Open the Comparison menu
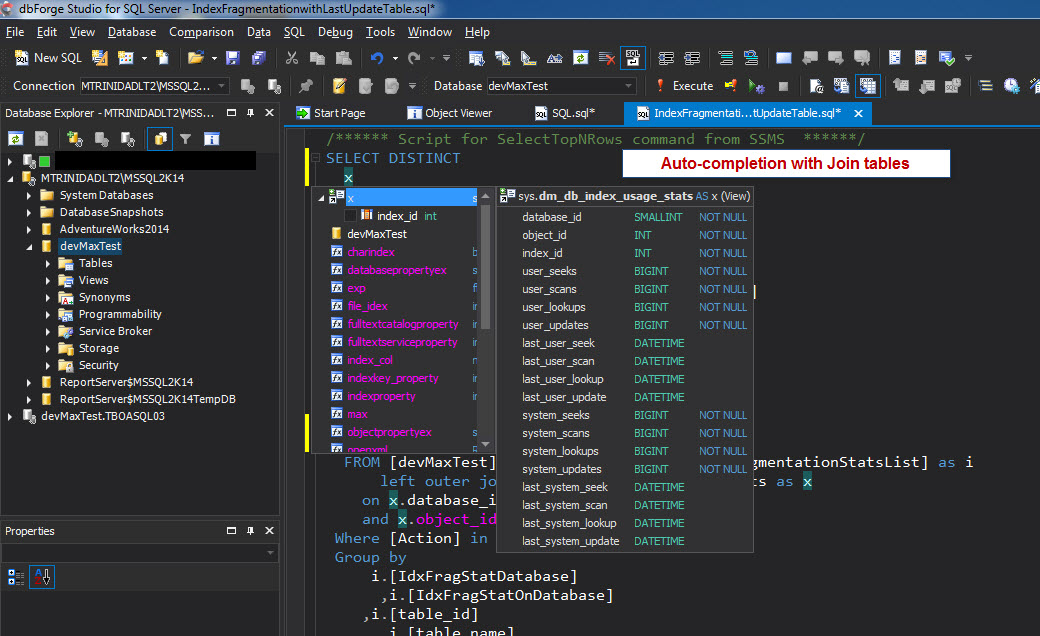Viewport: 1040px width, 636px height. pyautogui.click(x=201, y=32)
